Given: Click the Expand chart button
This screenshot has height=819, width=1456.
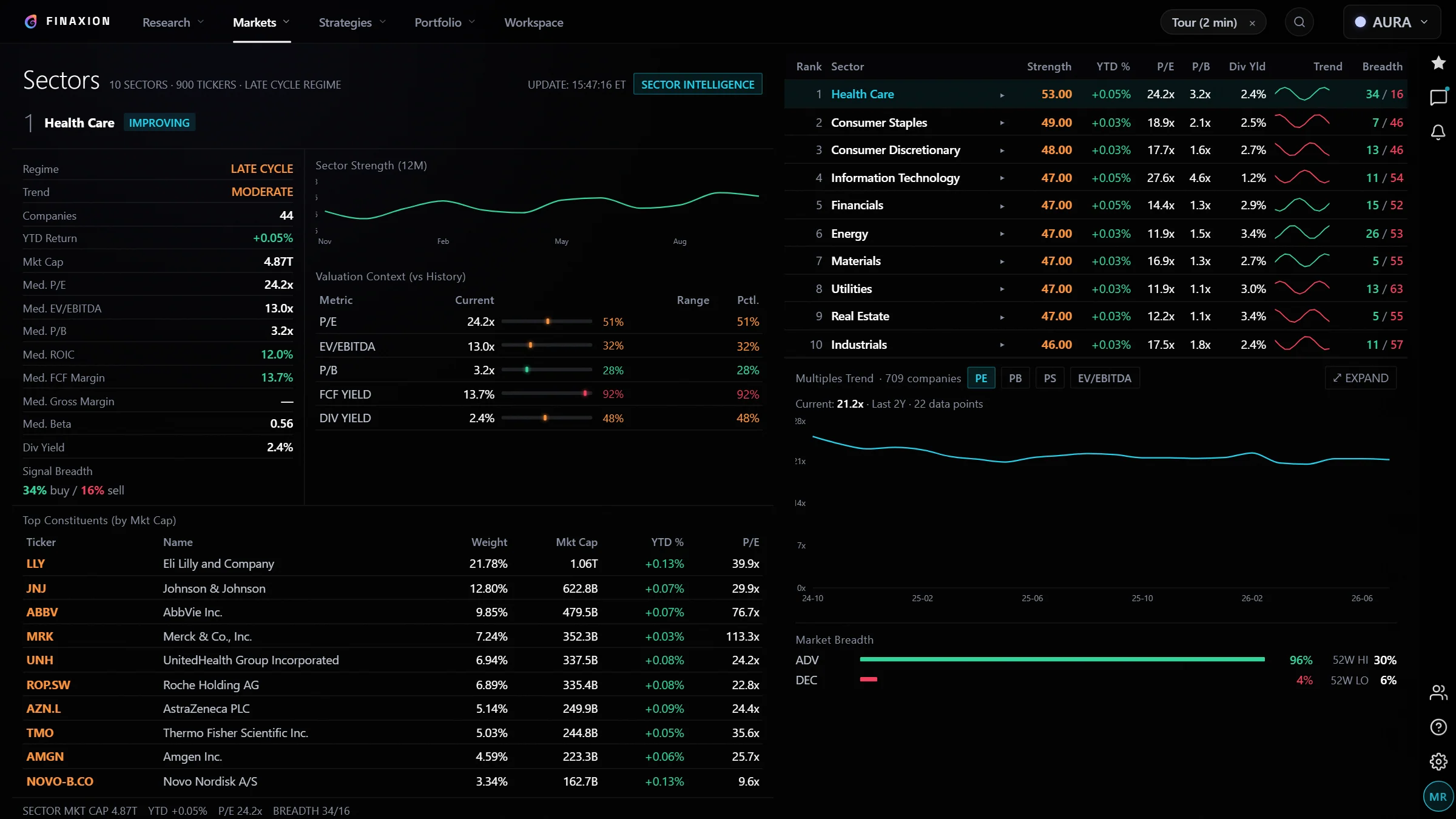Looking at the screenshot, I should click(x=1360, y=378).
